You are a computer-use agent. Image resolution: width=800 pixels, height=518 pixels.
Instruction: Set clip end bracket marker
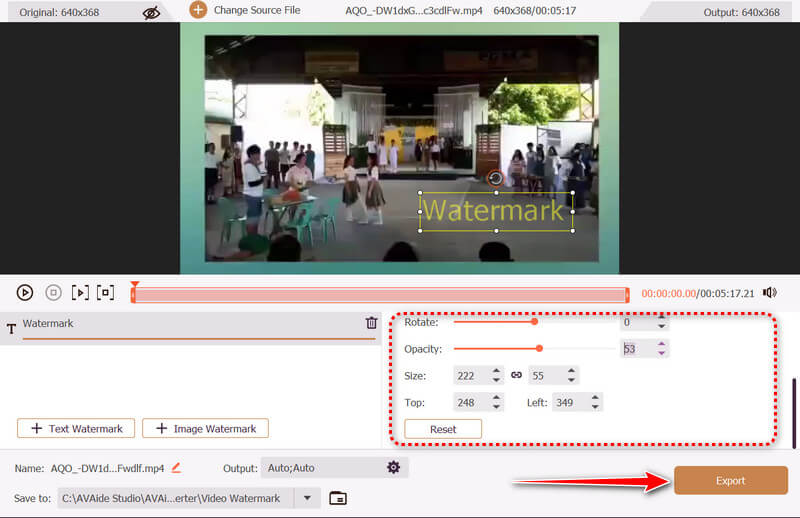(106, 292)
